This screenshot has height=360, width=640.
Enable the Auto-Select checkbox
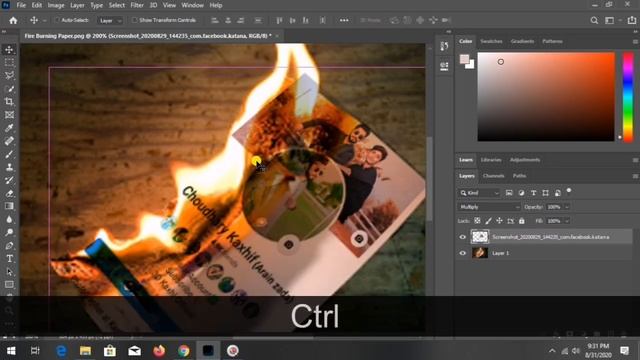pyautogui.click(x=58, y=20)
